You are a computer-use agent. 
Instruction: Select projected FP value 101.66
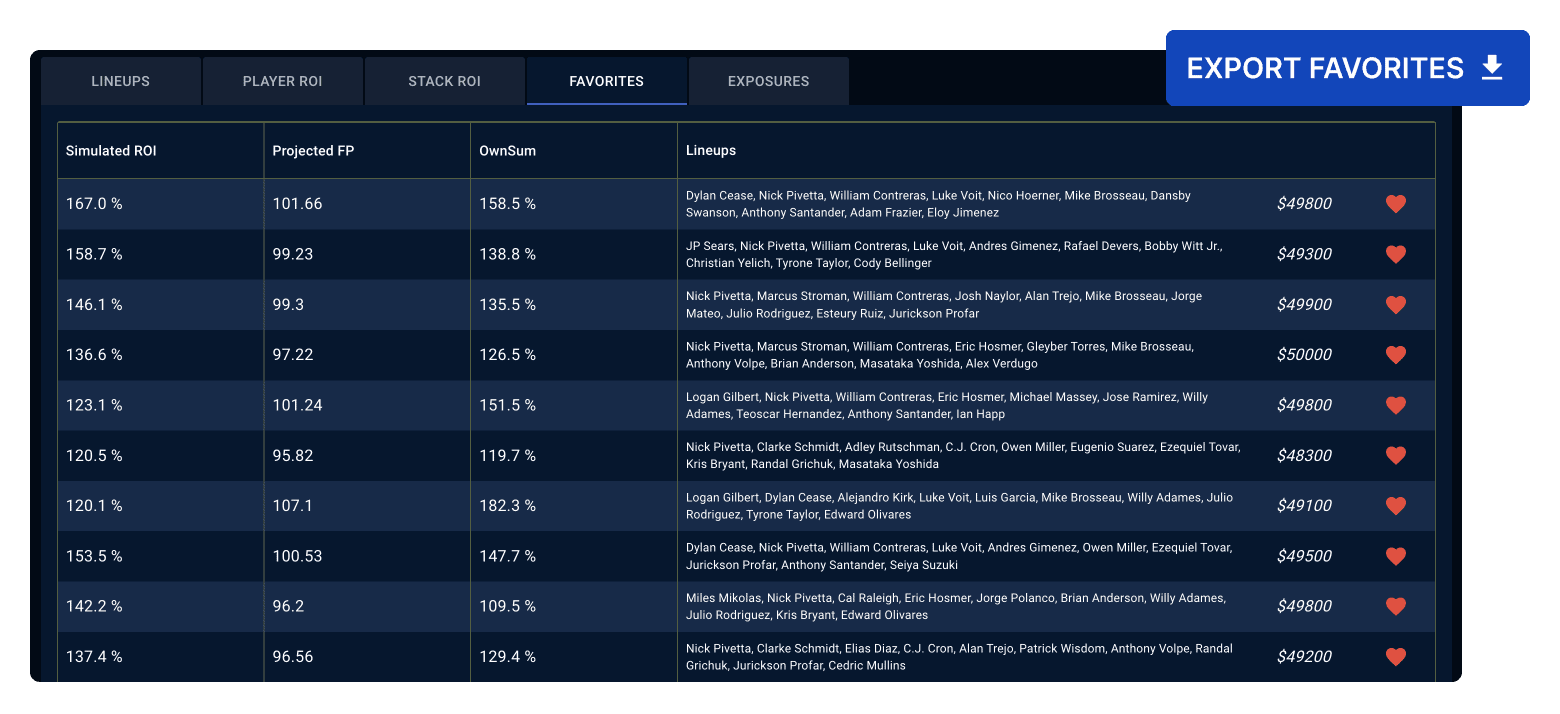coord(297,204)
